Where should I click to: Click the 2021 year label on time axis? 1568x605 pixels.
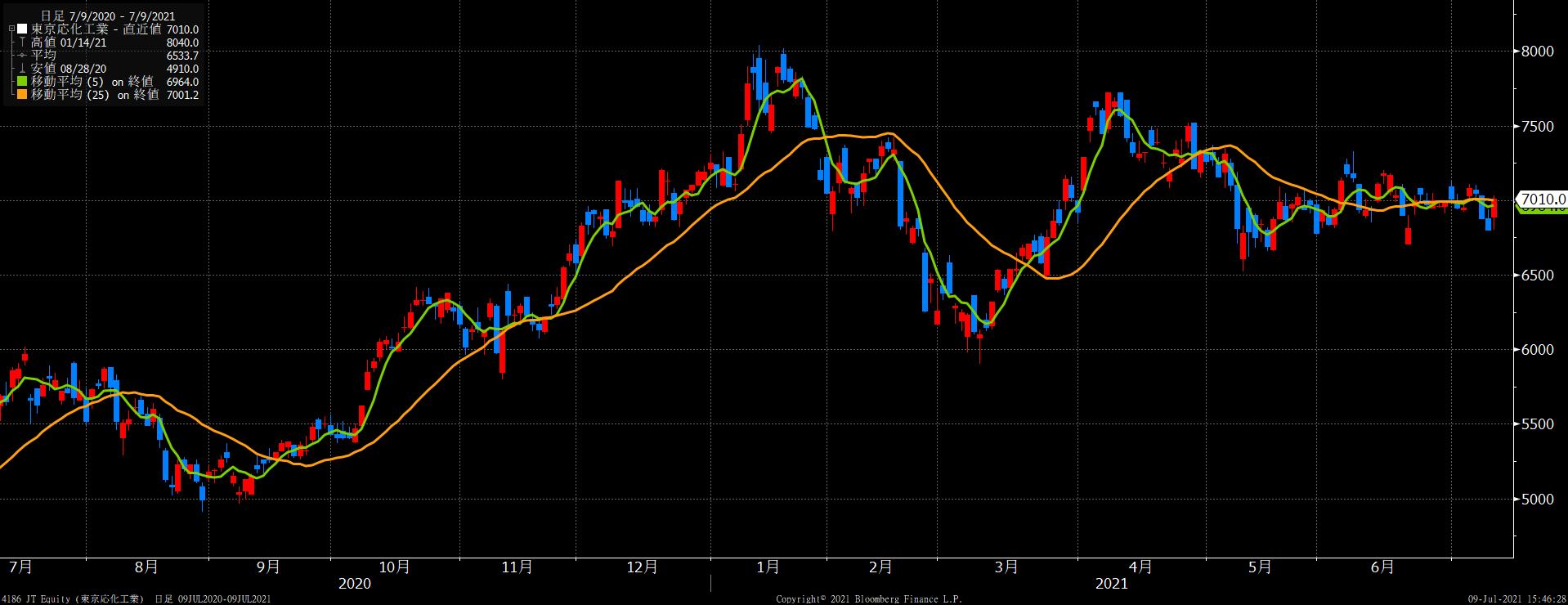[1111, 584]
